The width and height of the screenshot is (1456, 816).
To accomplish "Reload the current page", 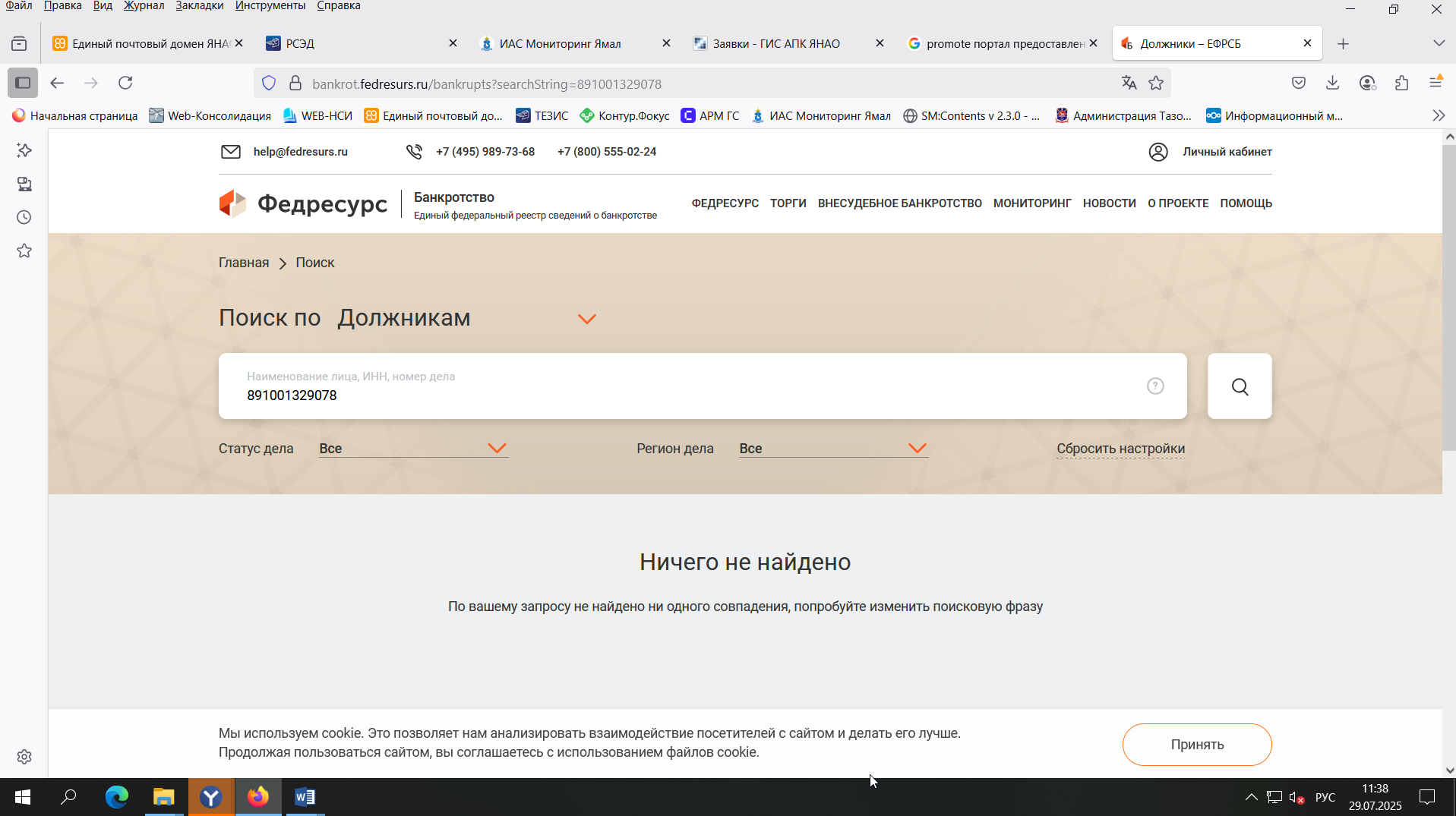I will pyautogui.click(x=125, y=83).
